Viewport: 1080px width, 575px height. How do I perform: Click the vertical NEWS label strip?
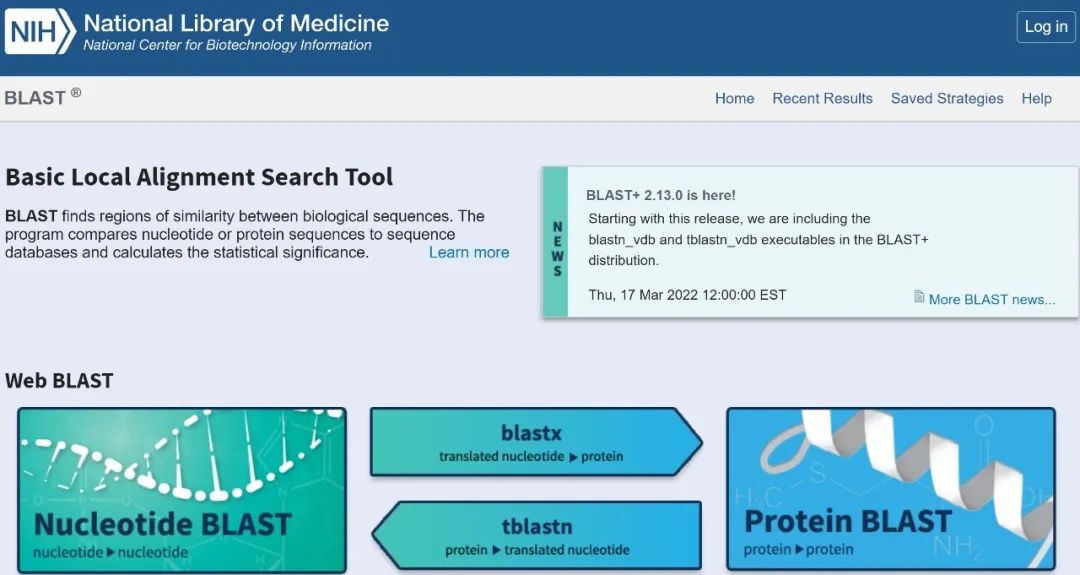tap(556, 242)
